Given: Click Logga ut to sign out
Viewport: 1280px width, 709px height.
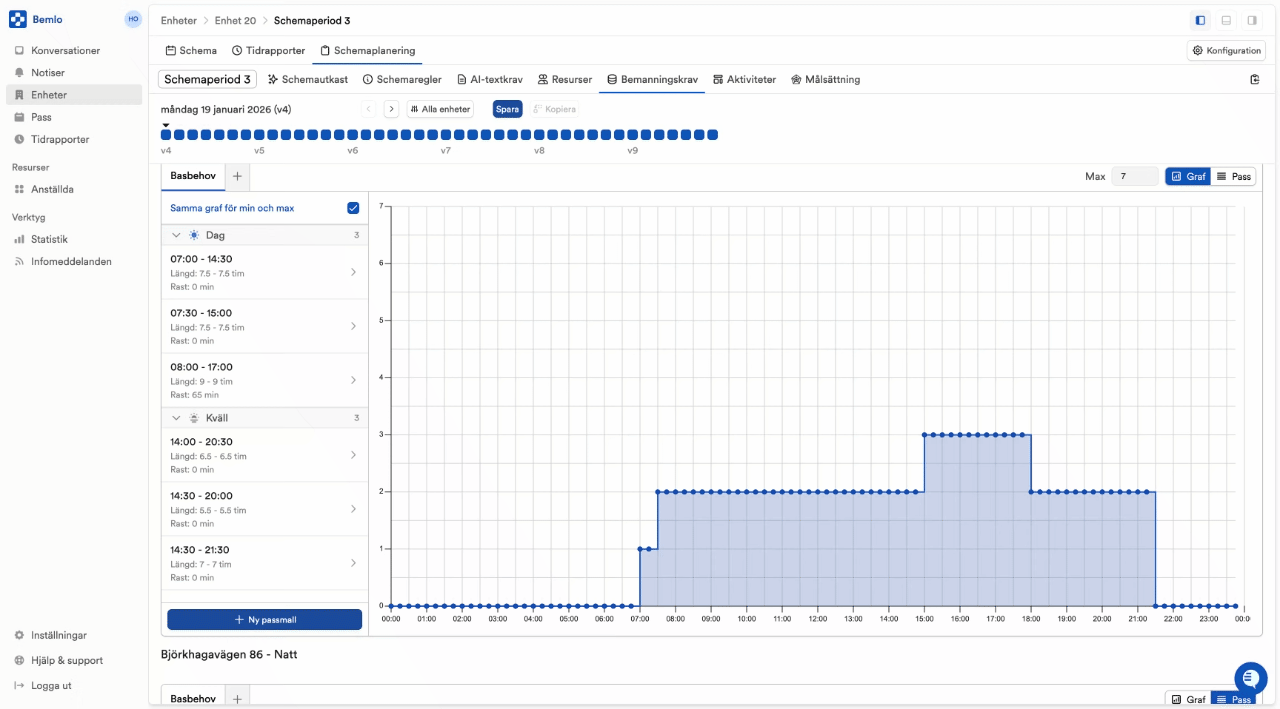Looking at the screenshot, I should pyautogui.click(x=51, y=686).
